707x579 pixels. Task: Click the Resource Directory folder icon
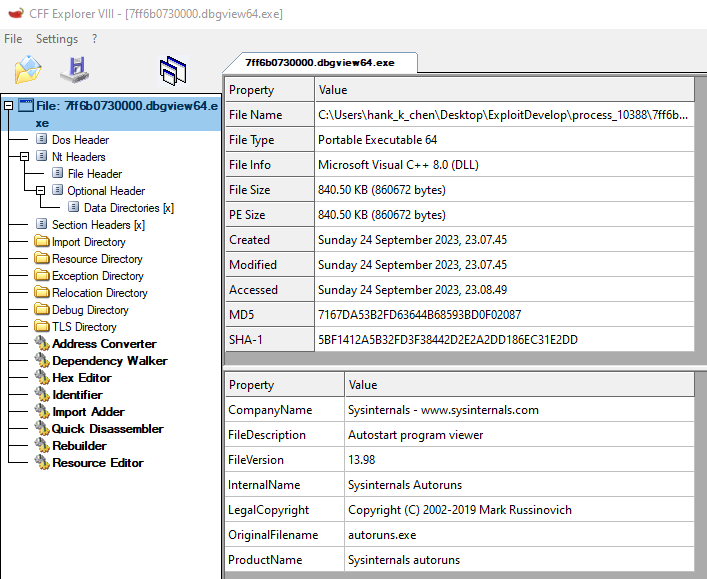tap(42, 258)
